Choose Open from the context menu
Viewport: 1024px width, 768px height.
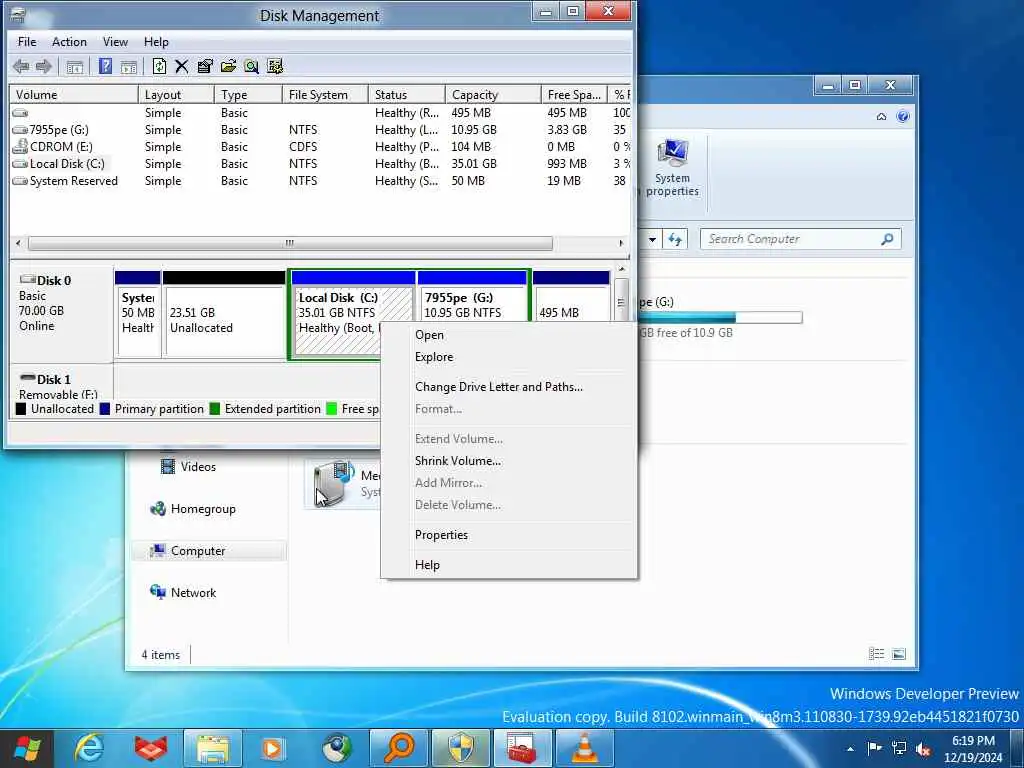(509, 335)
